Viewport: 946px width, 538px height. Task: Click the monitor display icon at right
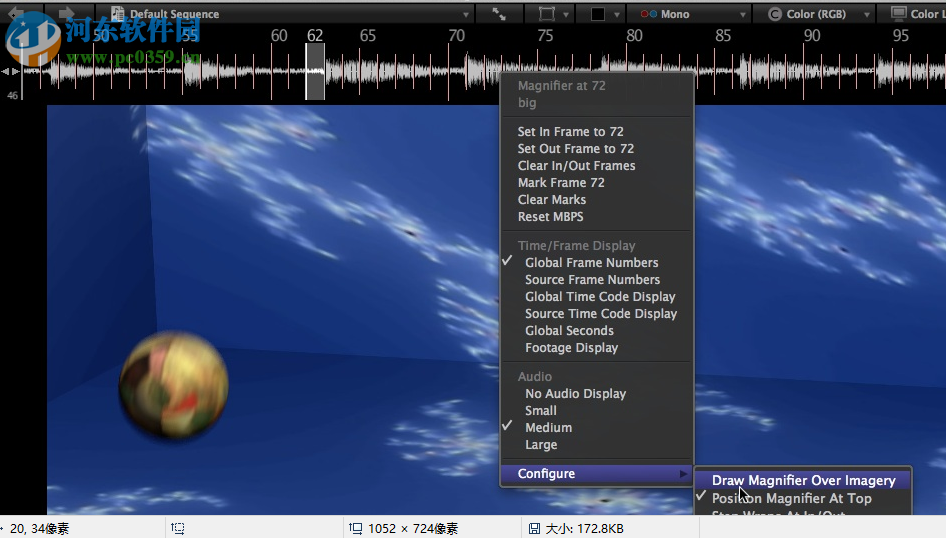point(897,14)
